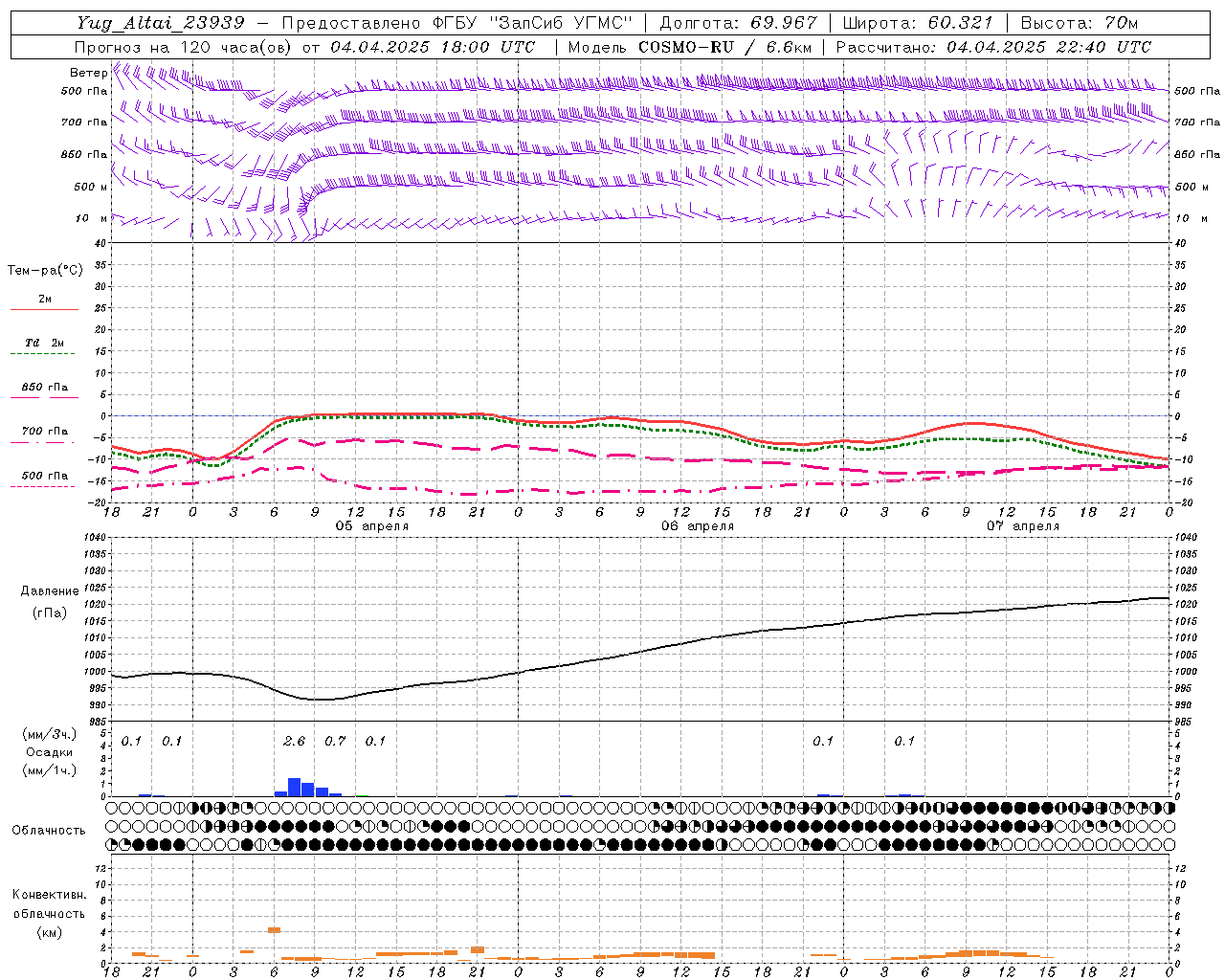Click the 2м temperature legend entry

point(45,299)
